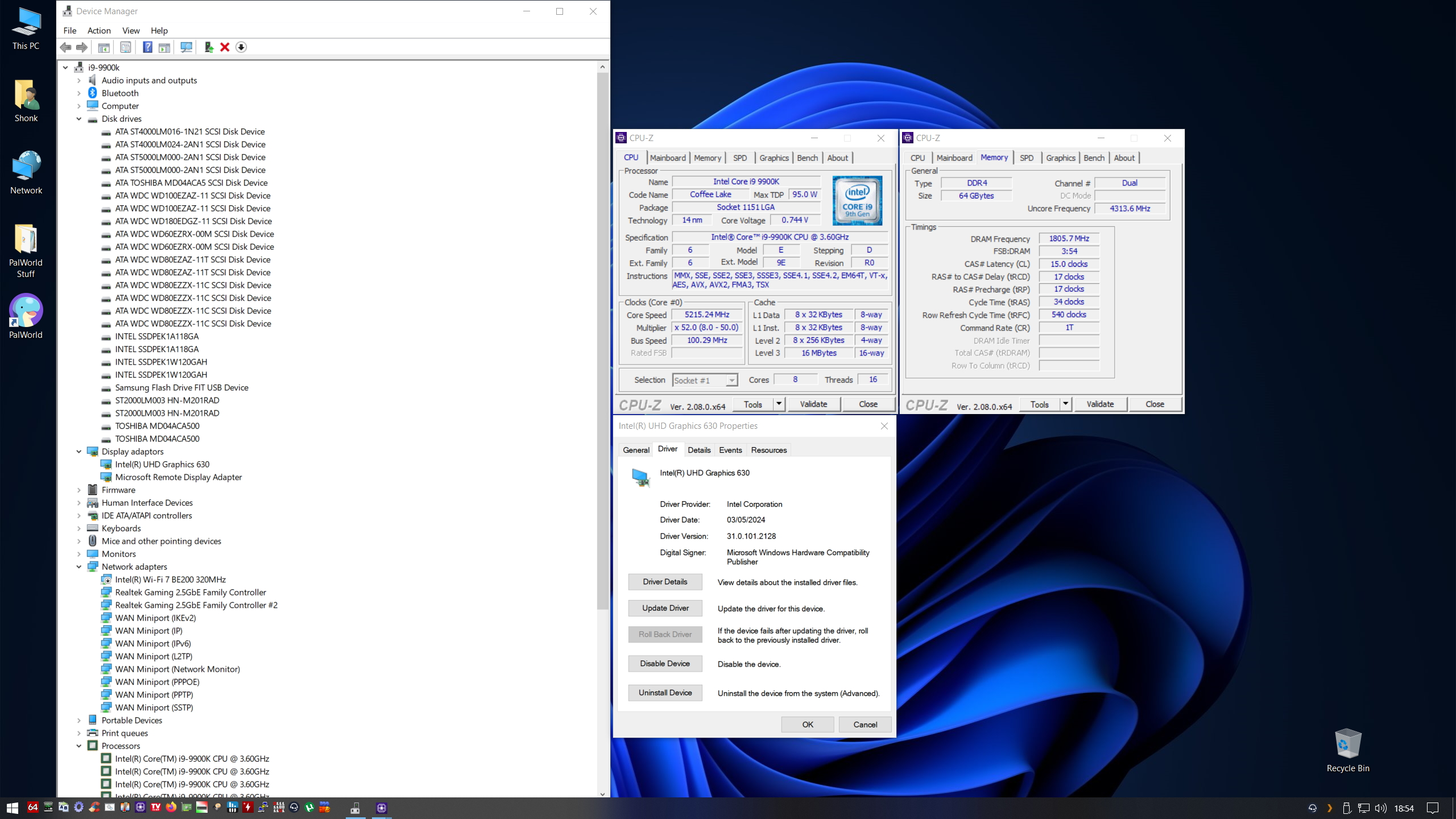
Task: Open the Action menu in Device Manager
Action: [99, 31]
